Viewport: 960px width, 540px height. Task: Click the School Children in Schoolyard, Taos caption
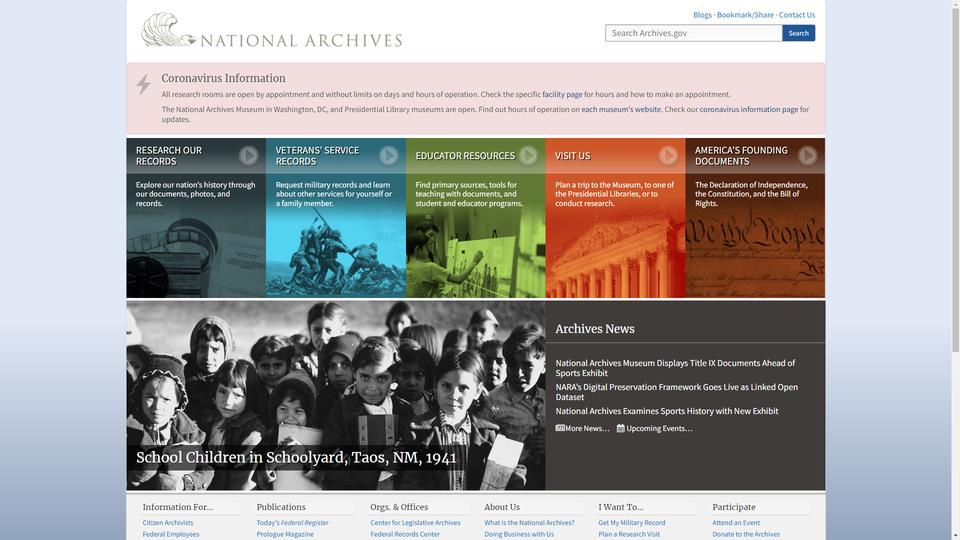point(296,457)
